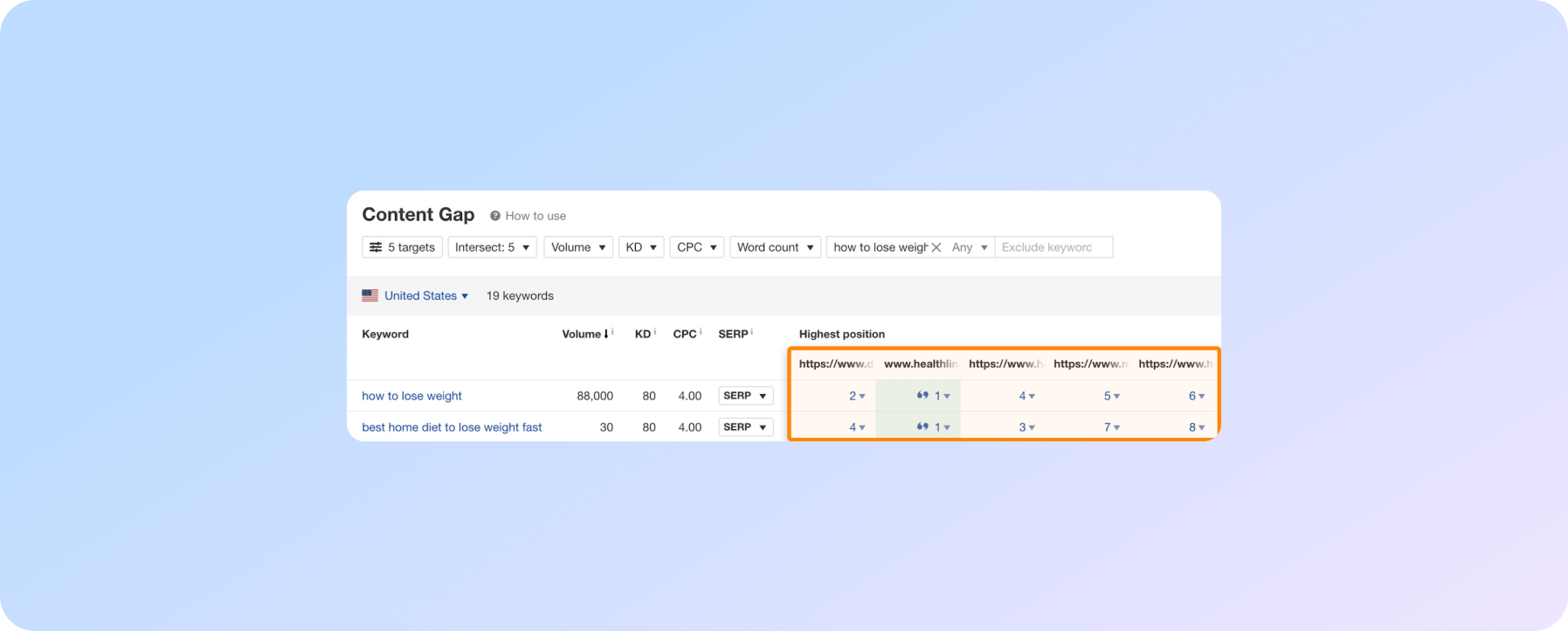Click the KD column info icon

[655, 332]
